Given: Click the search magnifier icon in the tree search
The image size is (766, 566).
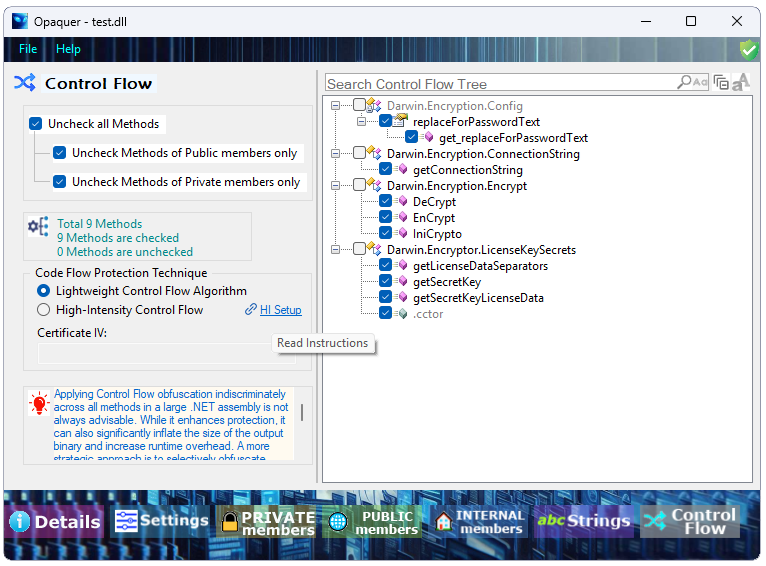Looking at the screenshot, I should pyautogui.click(x=684, y=82).
